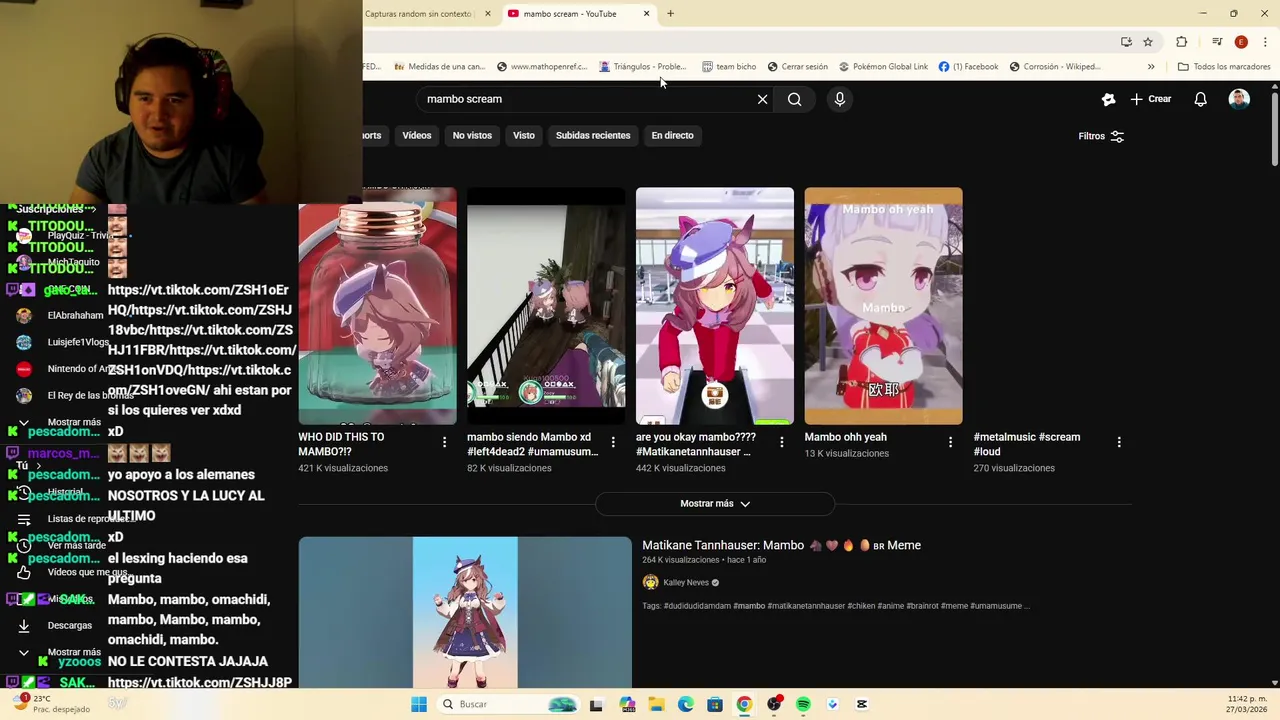Bookmark this page with the star icon
Screen dimensions: 1280x720
tap(1148, 42)
